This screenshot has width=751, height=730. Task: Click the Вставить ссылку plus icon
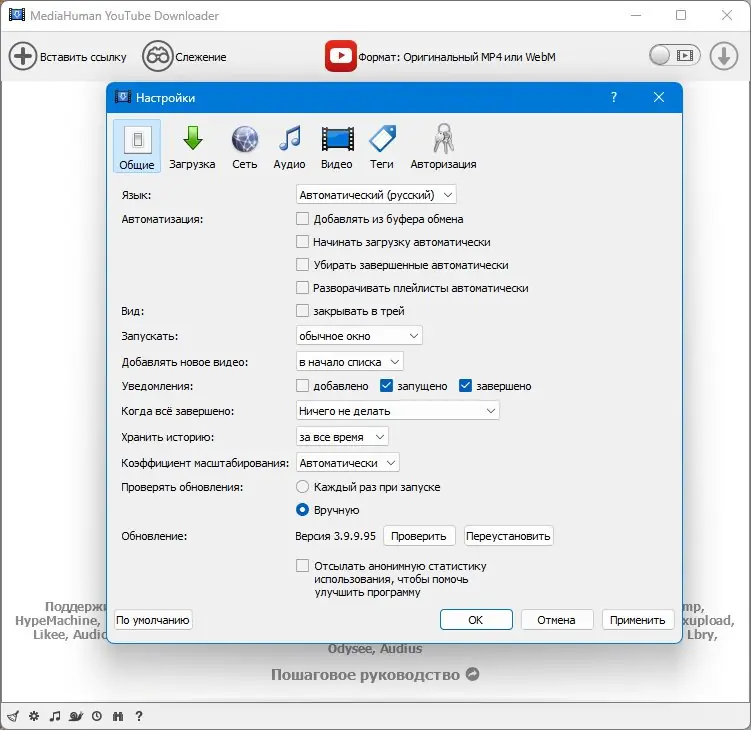tap(22, 57)
